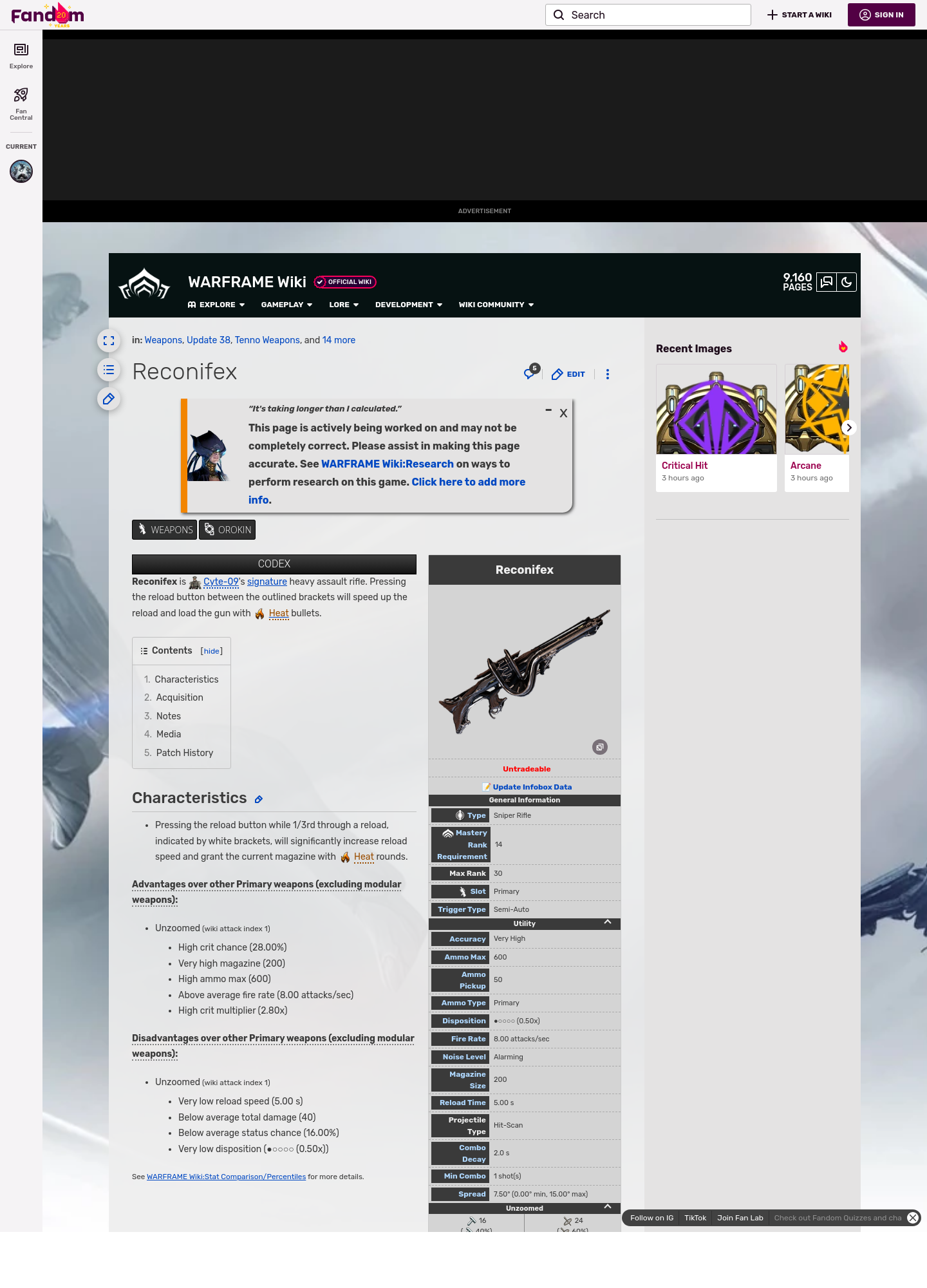The image size is (927, 1288).
Task: Expand the LORE dropdown menu
Action: click(x=344, y=305)
